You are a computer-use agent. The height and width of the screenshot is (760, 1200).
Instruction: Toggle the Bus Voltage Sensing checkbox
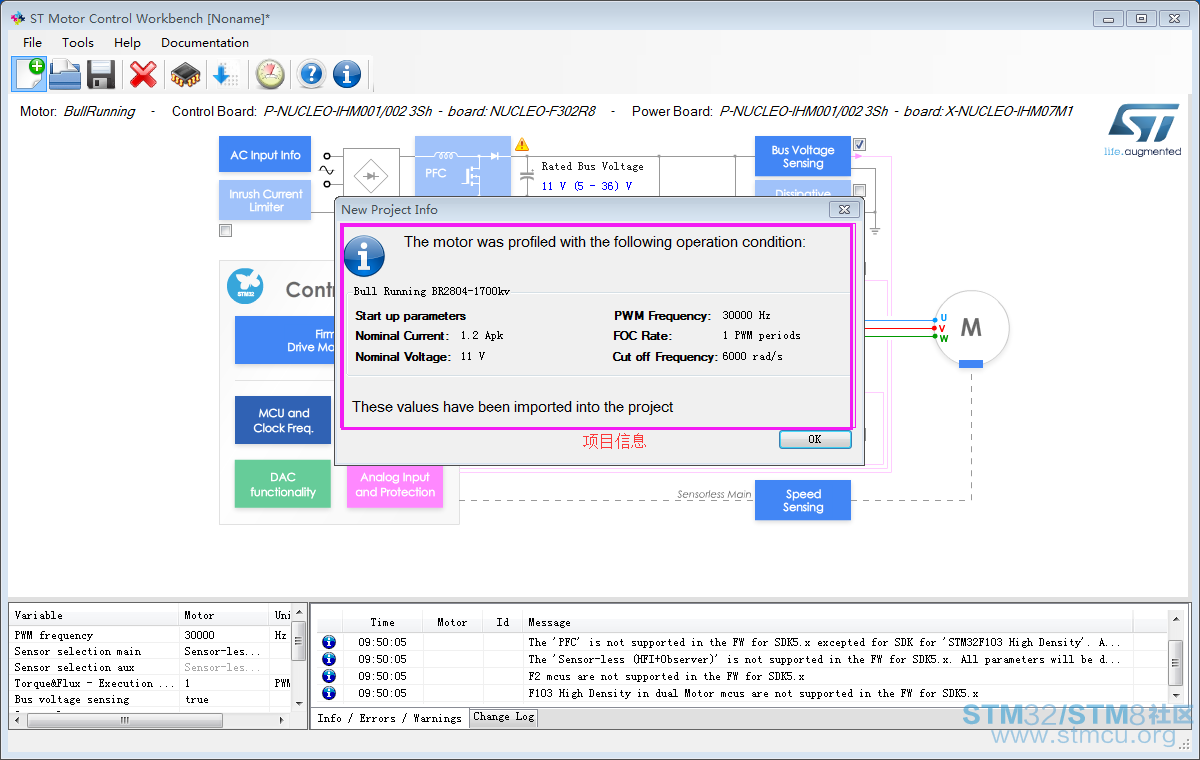click(859, 144)
